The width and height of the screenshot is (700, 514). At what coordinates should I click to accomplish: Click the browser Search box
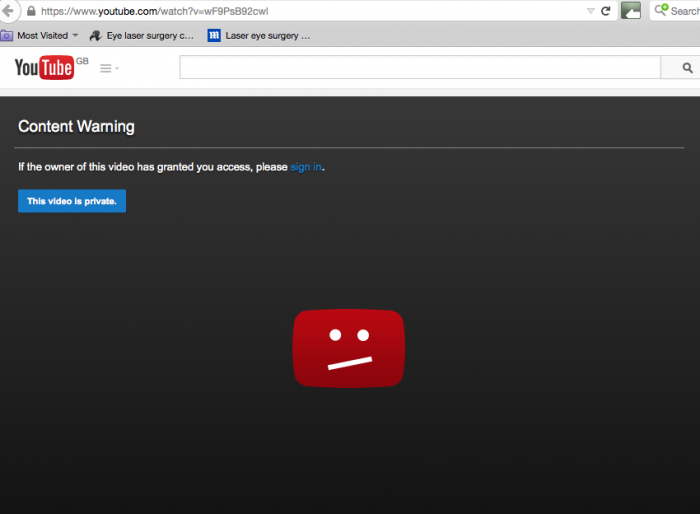coord(684,11)
